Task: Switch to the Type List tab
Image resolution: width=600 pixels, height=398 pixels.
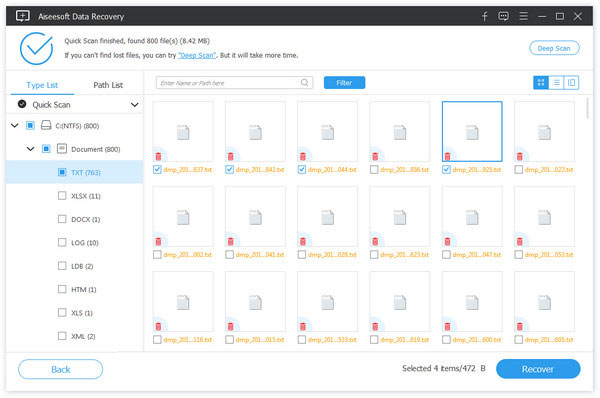Action: point(42,85)
